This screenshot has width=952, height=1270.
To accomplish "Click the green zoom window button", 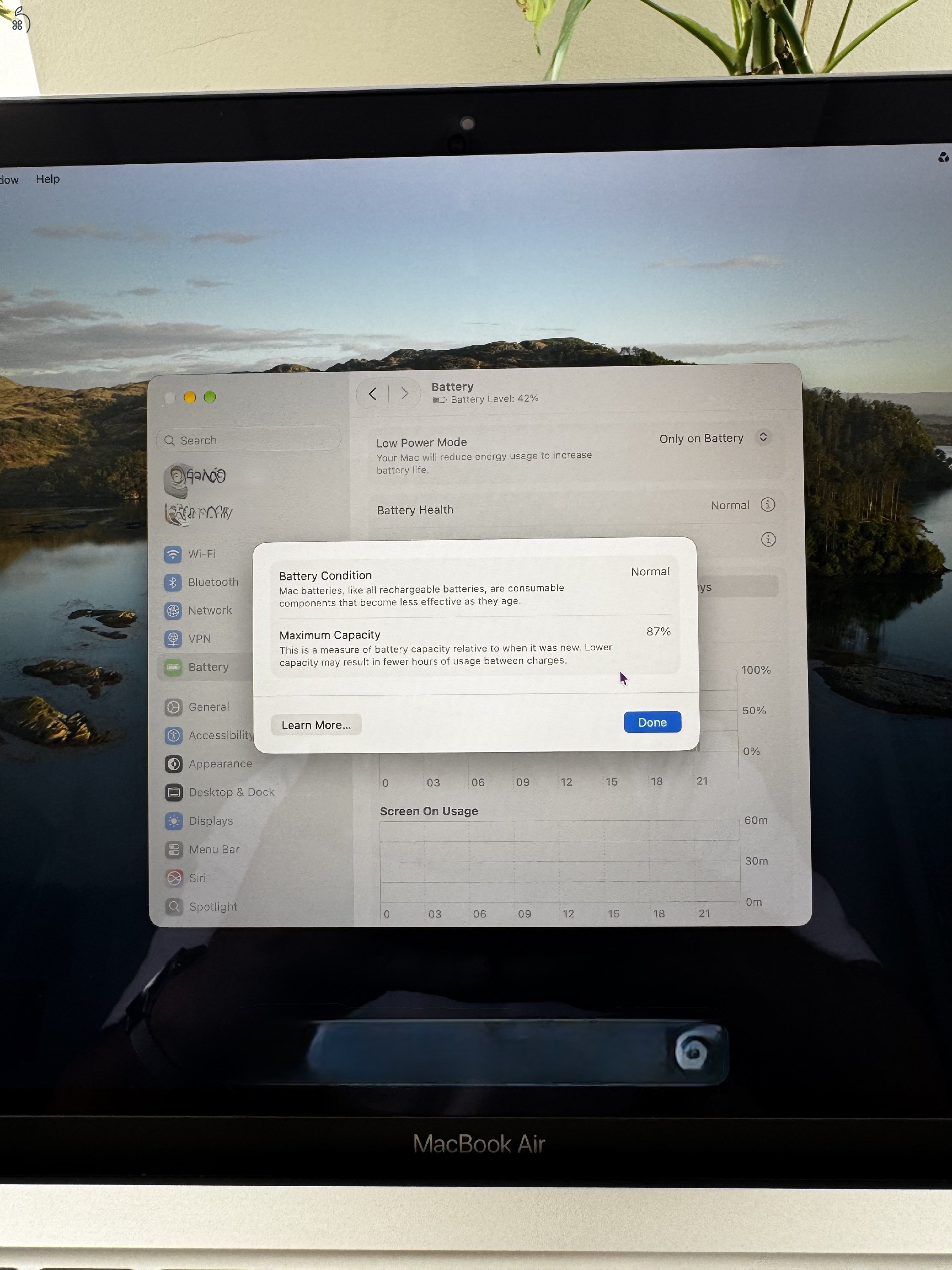I will [210, 397].
